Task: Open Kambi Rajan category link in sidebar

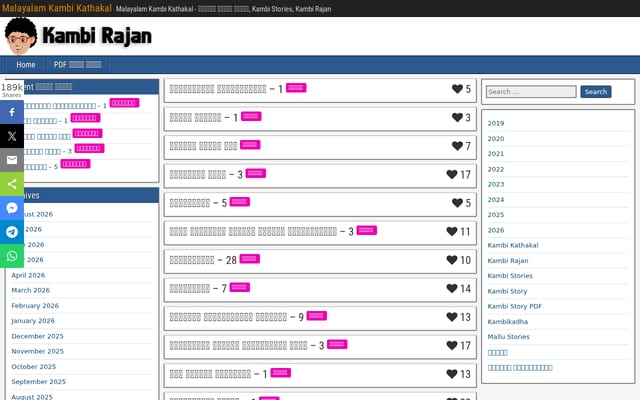Action: tap(508, 261)
